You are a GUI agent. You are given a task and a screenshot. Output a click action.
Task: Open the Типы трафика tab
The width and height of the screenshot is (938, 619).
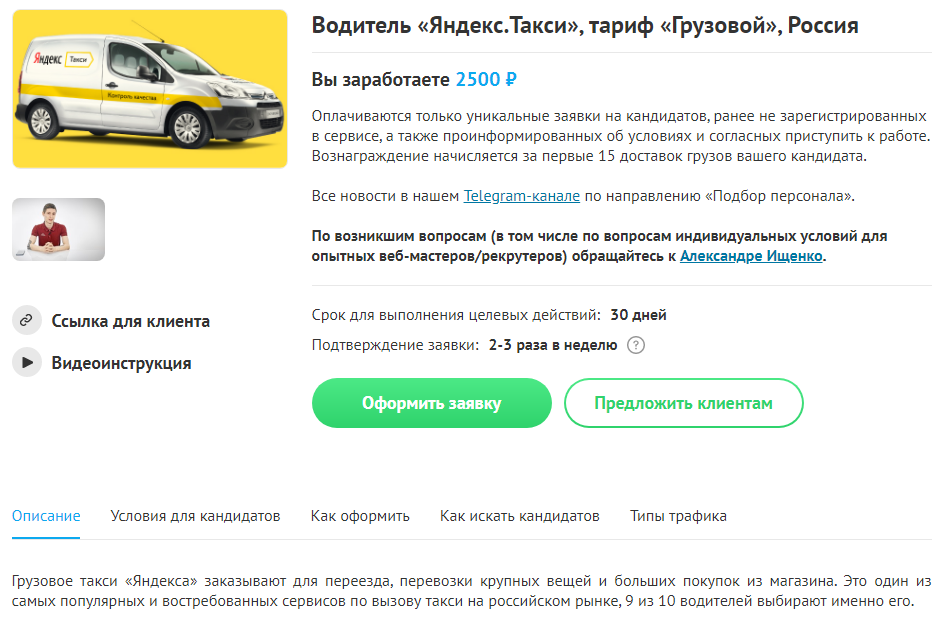678,516
